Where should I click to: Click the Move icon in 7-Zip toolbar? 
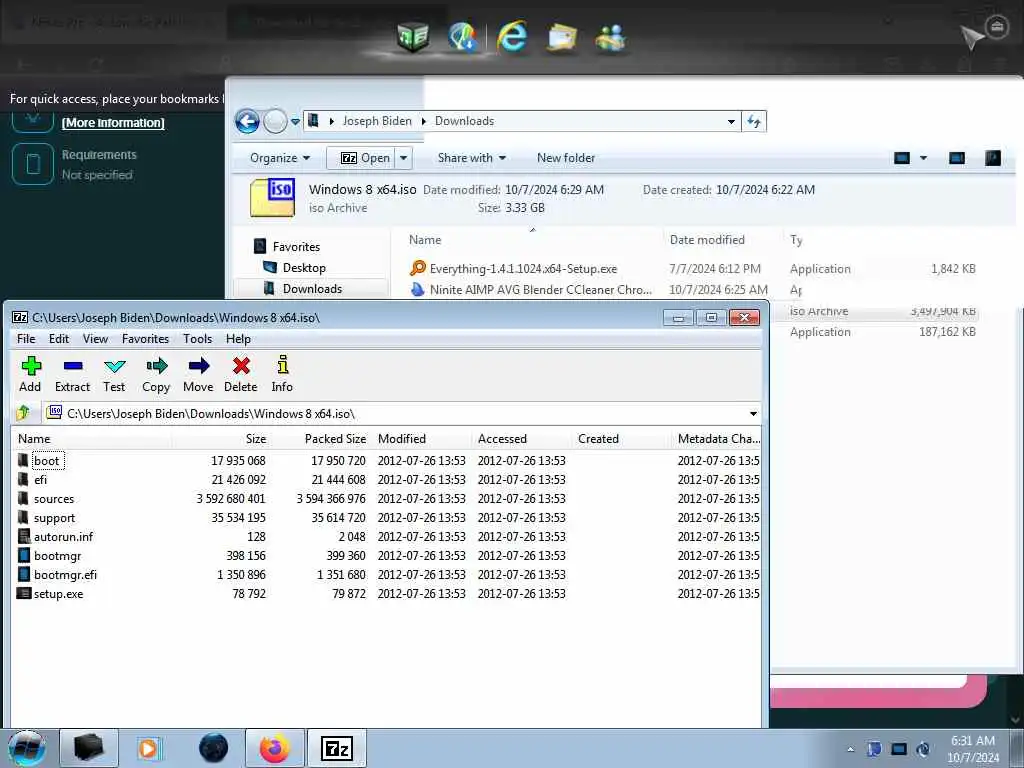[x=198, y=374]
